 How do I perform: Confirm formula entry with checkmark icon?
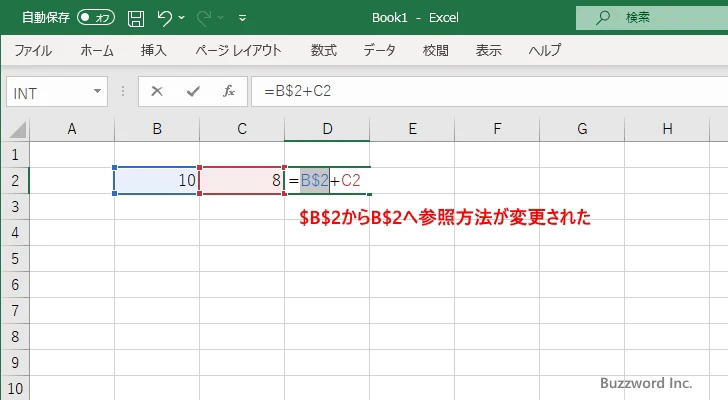(193, 91)
